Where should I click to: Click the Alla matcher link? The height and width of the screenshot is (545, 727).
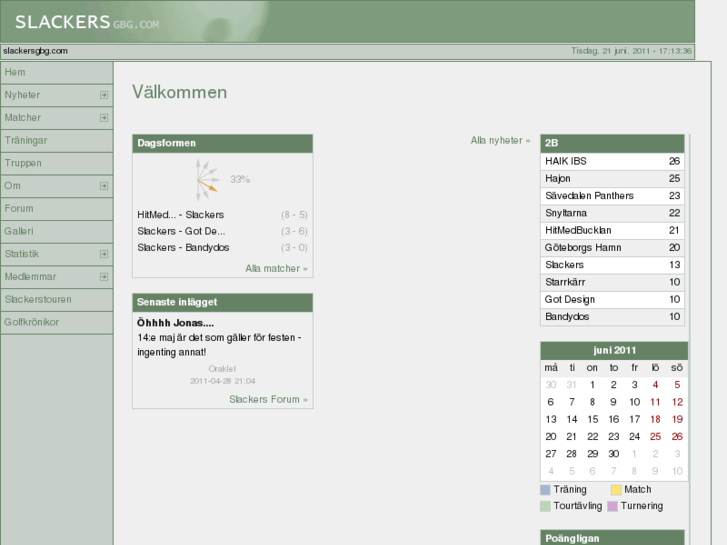[x=276, y=269]
